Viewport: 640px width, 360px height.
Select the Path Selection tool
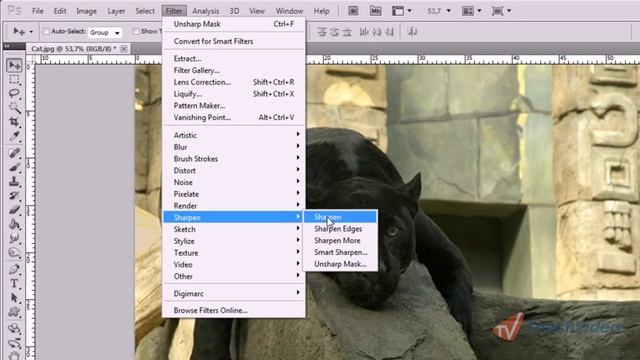point(14,298)
